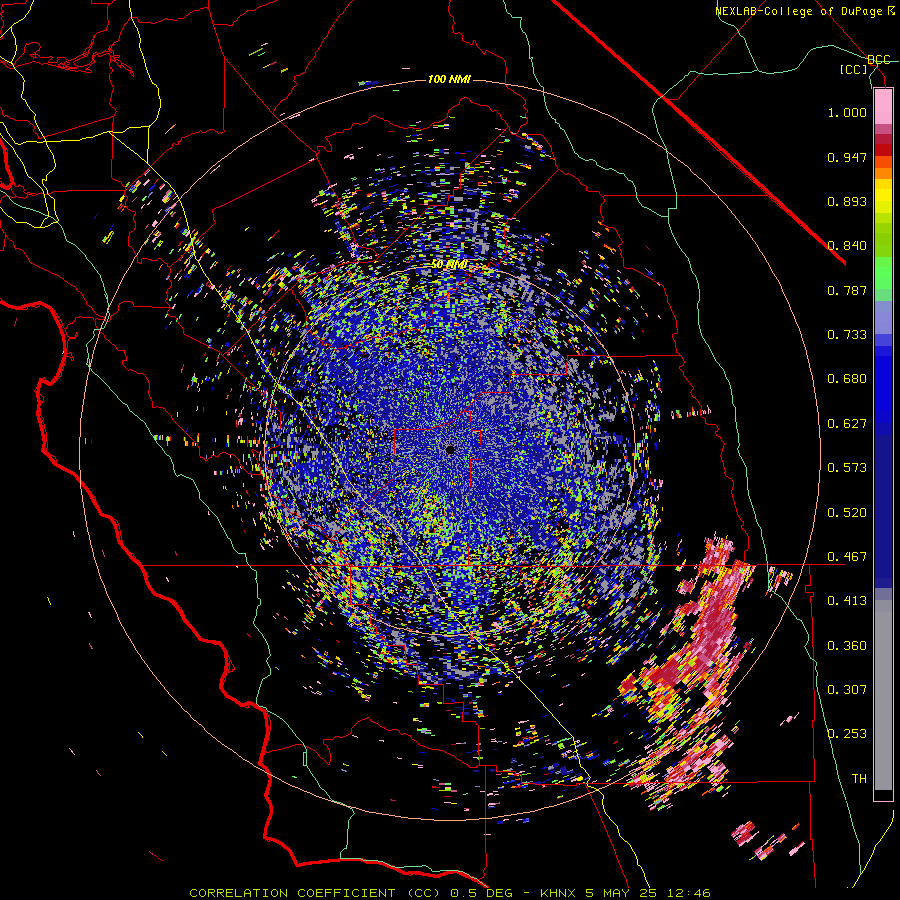Click the black radar site dot at center
Viewport: 900px width, 900px height.
[x=450, y=450]
